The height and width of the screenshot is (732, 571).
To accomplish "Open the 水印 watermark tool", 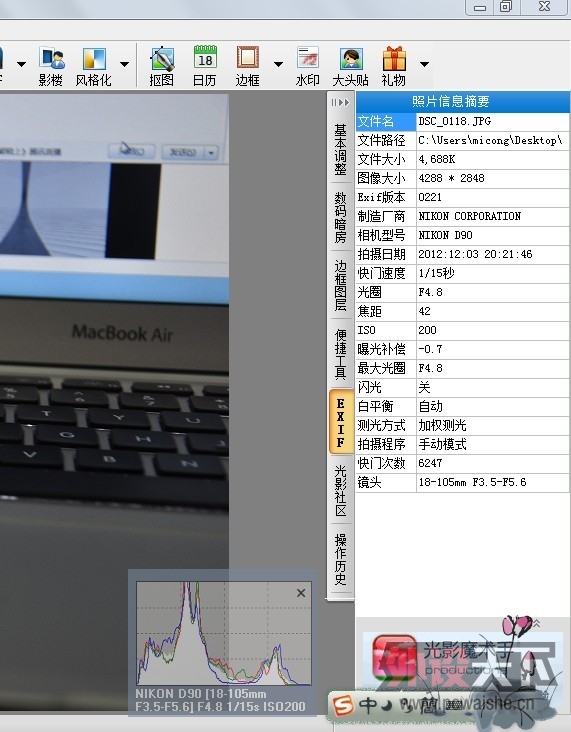I will (x=308, y=66).
